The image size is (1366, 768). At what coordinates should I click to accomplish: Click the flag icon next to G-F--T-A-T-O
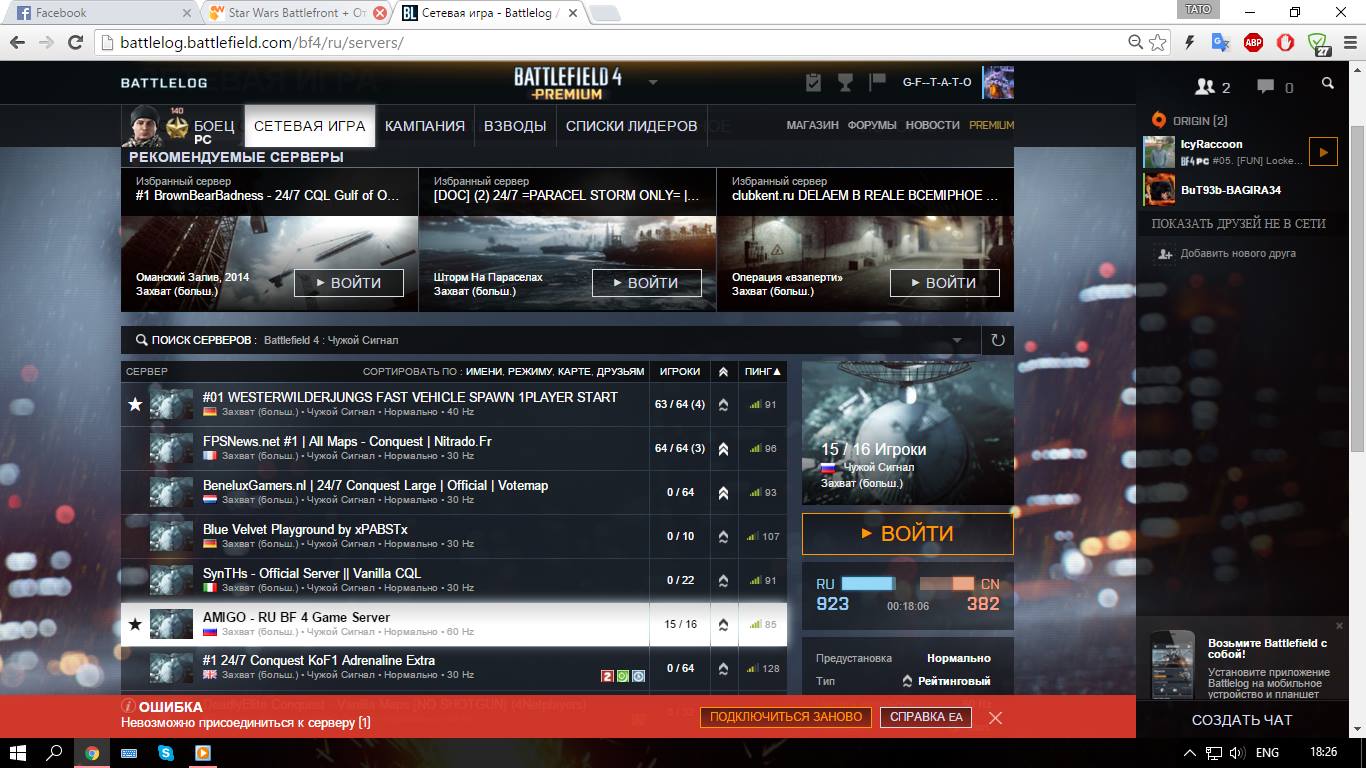[x=877, y=82]
